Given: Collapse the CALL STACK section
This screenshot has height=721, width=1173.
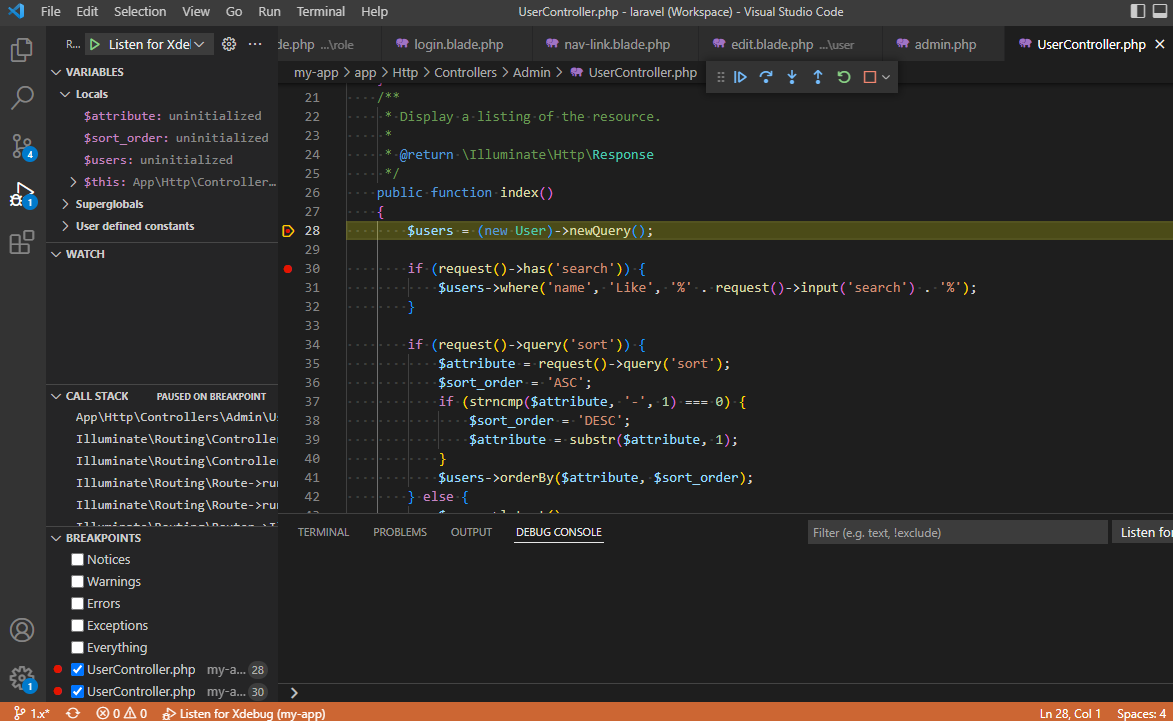Looking at the screenshot, I should (x=56, y=396).
